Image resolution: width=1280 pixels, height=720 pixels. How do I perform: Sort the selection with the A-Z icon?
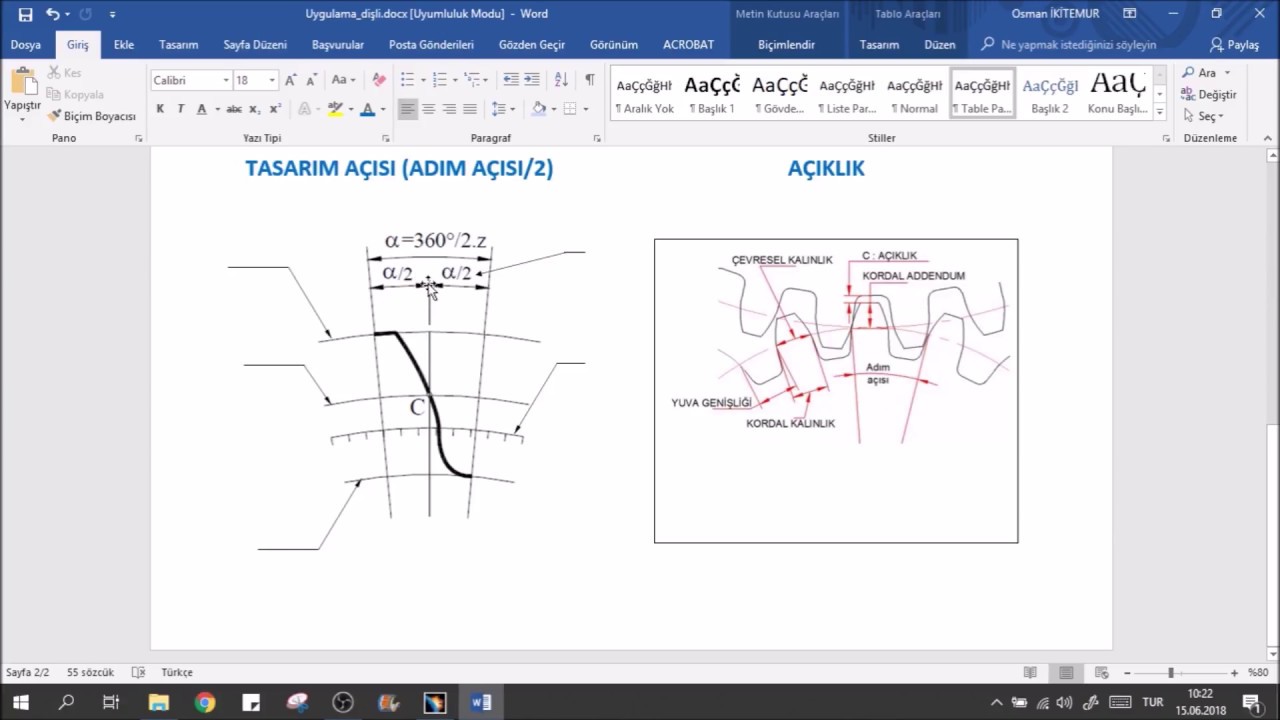[x=561, y=80]
